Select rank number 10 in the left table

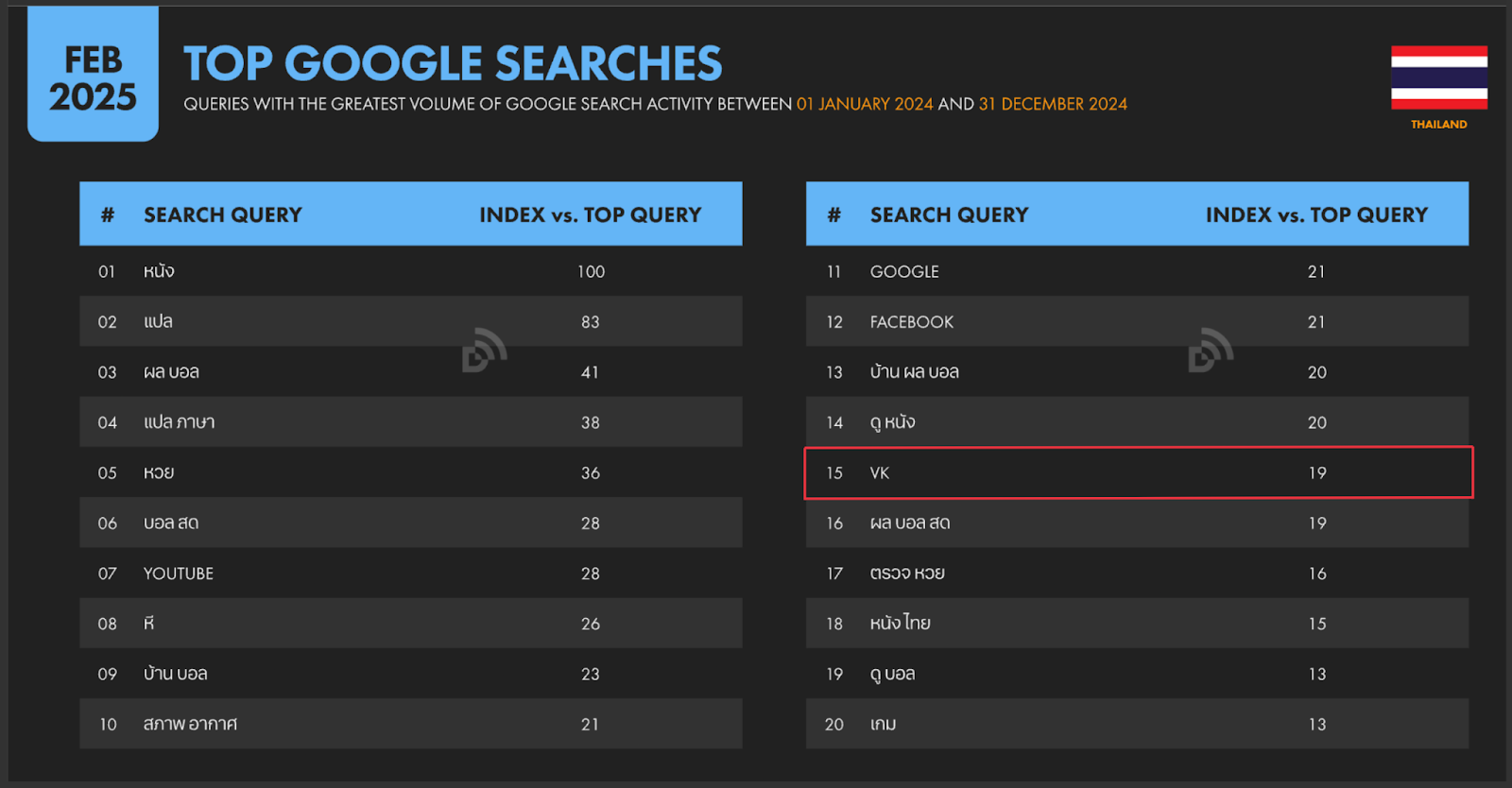click(x=108, y=725)
